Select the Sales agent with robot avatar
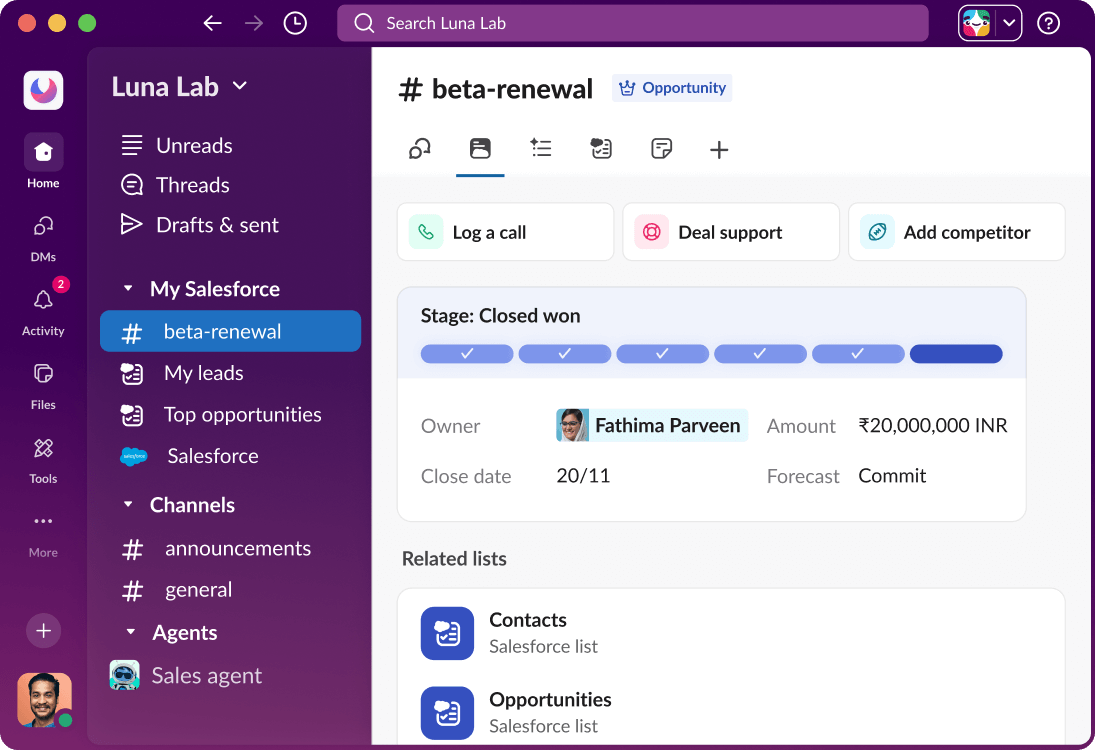 coord(206,675)
